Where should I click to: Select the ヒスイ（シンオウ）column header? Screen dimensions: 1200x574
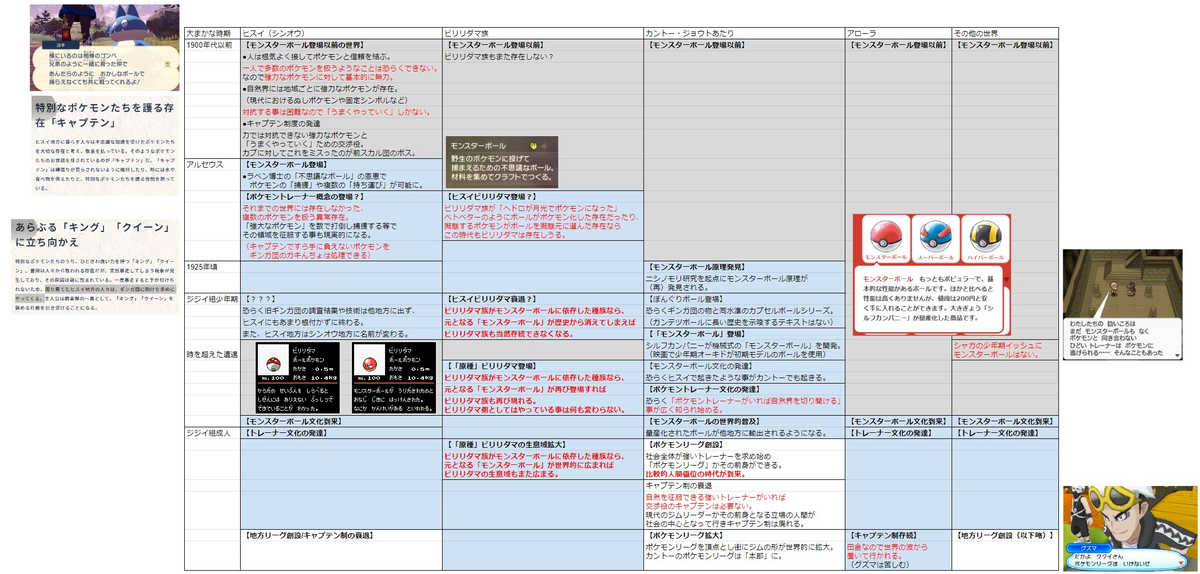[x=341, y=34]
